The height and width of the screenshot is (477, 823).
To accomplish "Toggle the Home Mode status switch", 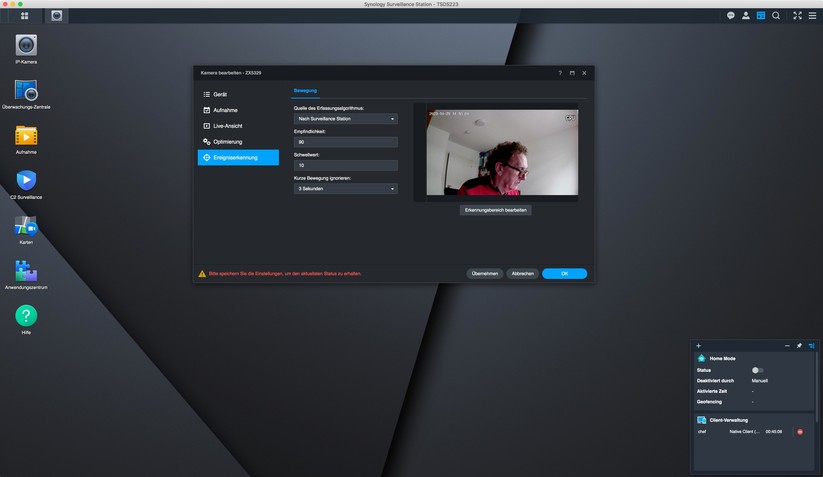I will 757,370.
